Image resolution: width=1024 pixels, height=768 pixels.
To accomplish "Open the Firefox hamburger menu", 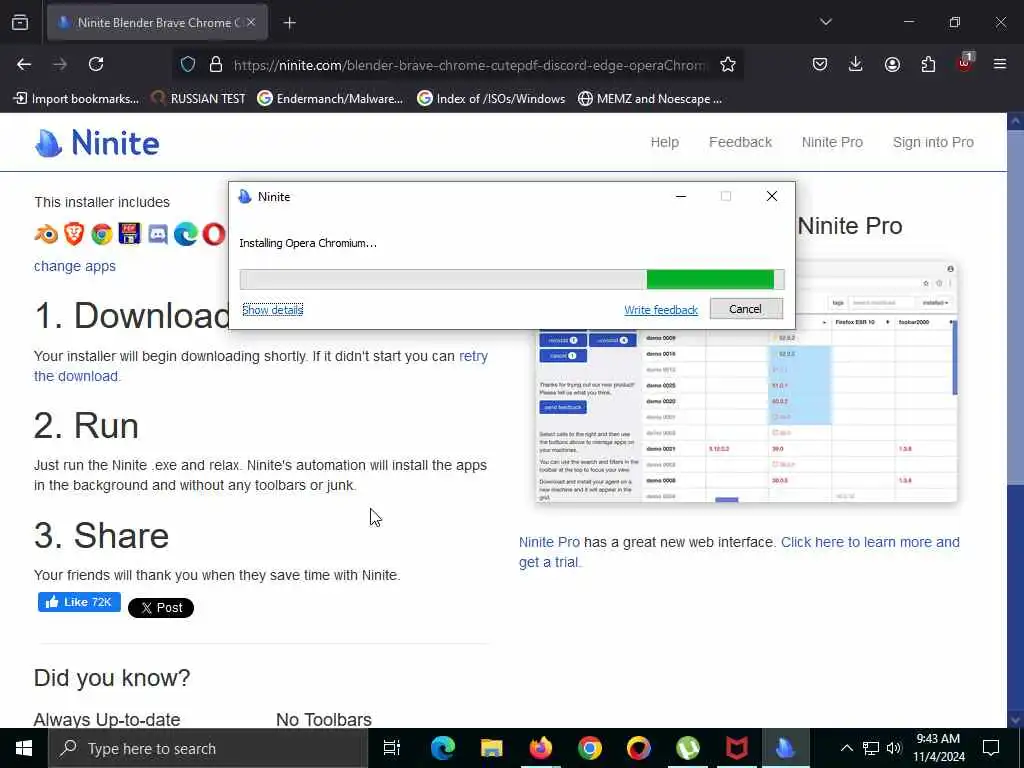I will (x=1000, y=64).
